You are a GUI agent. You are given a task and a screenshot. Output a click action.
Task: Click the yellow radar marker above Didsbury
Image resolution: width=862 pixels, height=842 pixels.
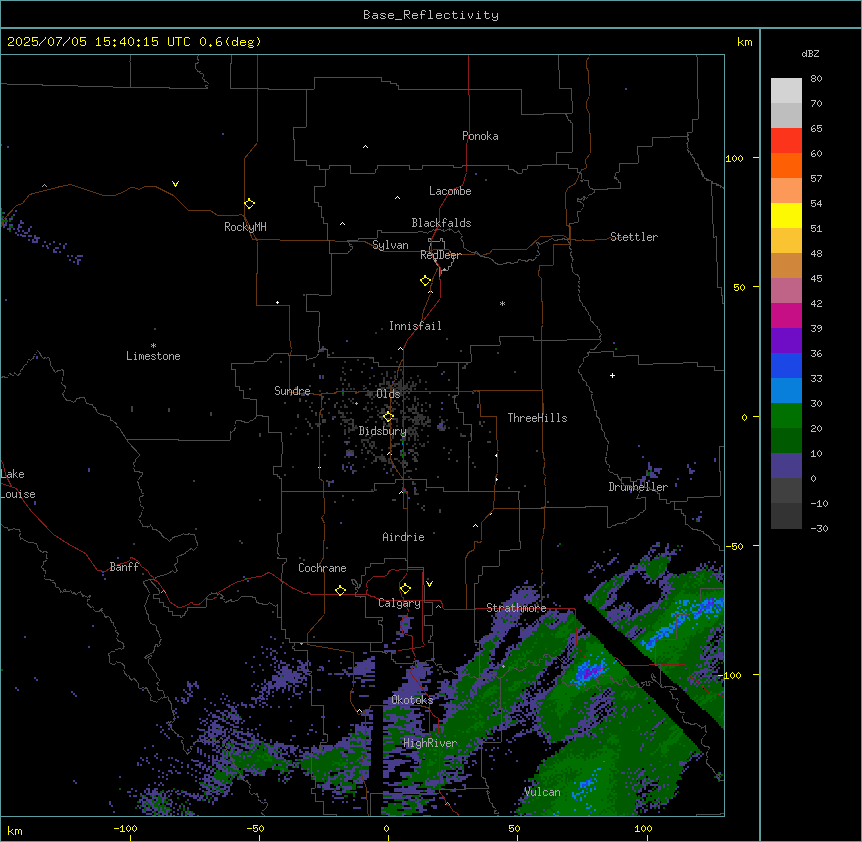point(388,416)
